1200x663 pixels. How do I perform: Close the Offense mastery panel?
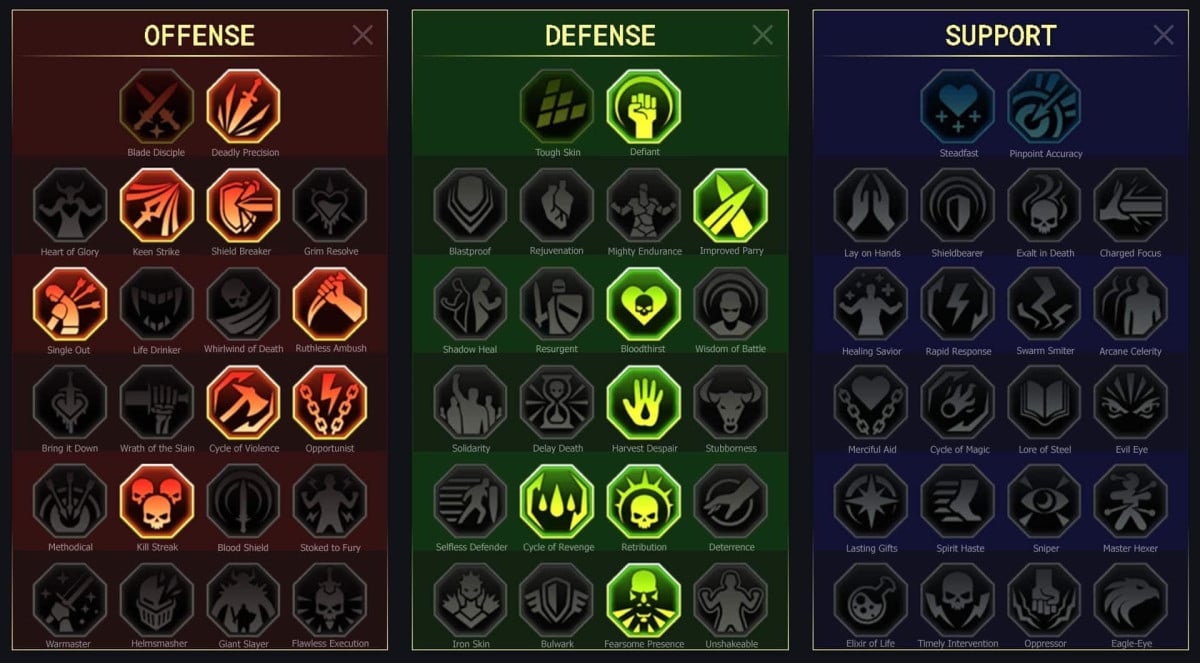point(363,35)
